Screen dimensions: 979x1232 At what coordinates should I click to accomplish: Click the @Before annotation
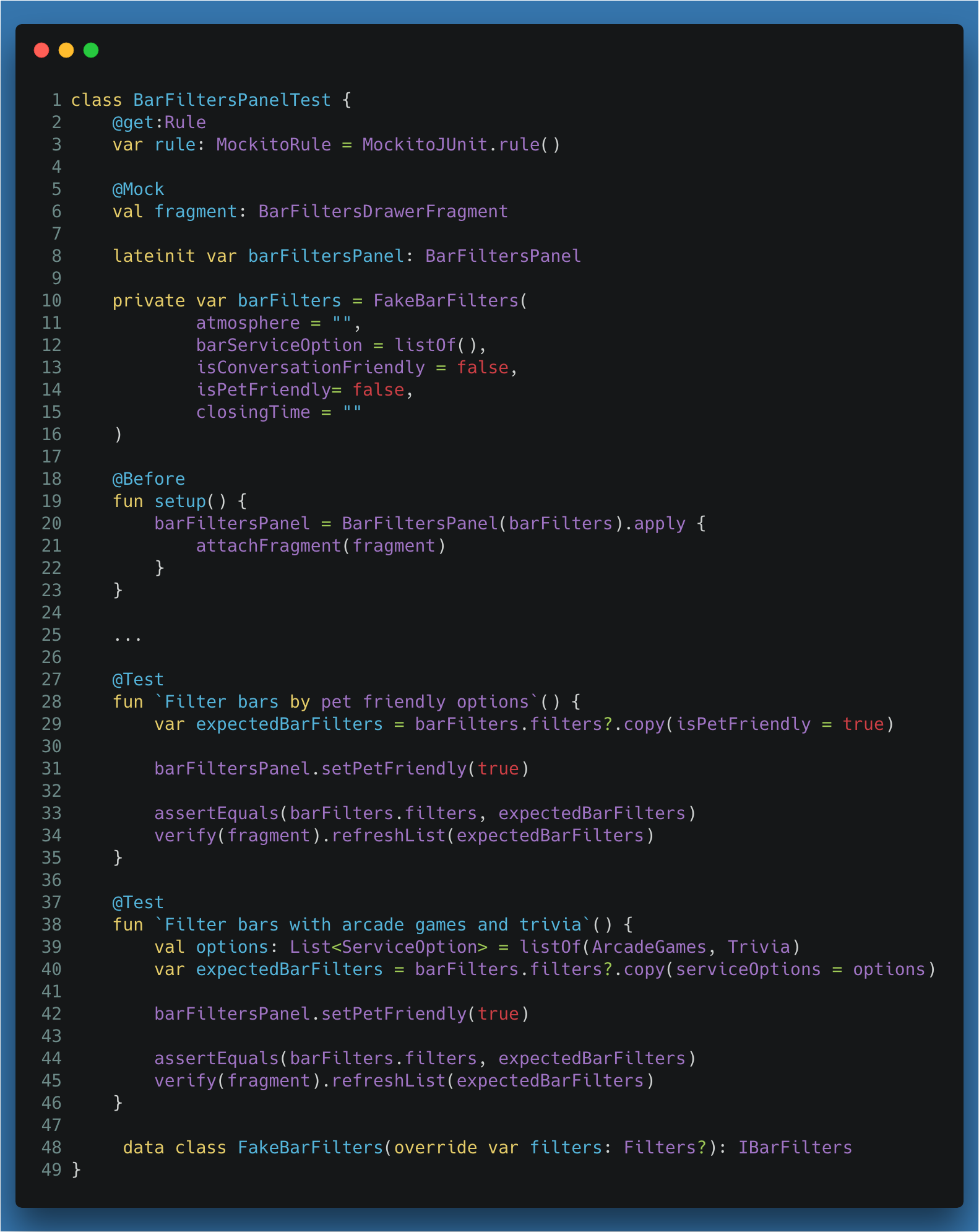pyautogui.click(x=149, y=479)
